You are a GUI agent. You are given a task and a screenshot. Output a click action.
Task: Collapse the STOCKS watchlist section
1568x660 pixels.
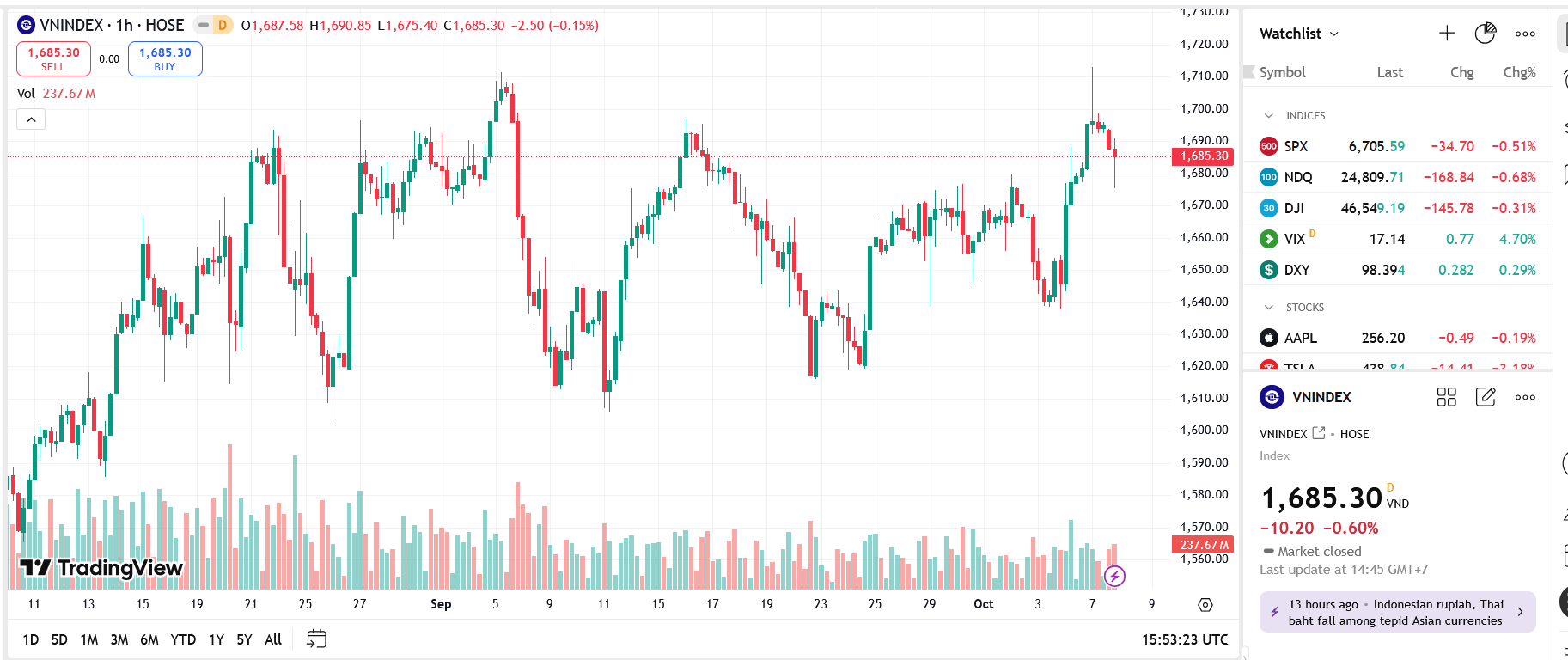click(x=1269, y=307)
